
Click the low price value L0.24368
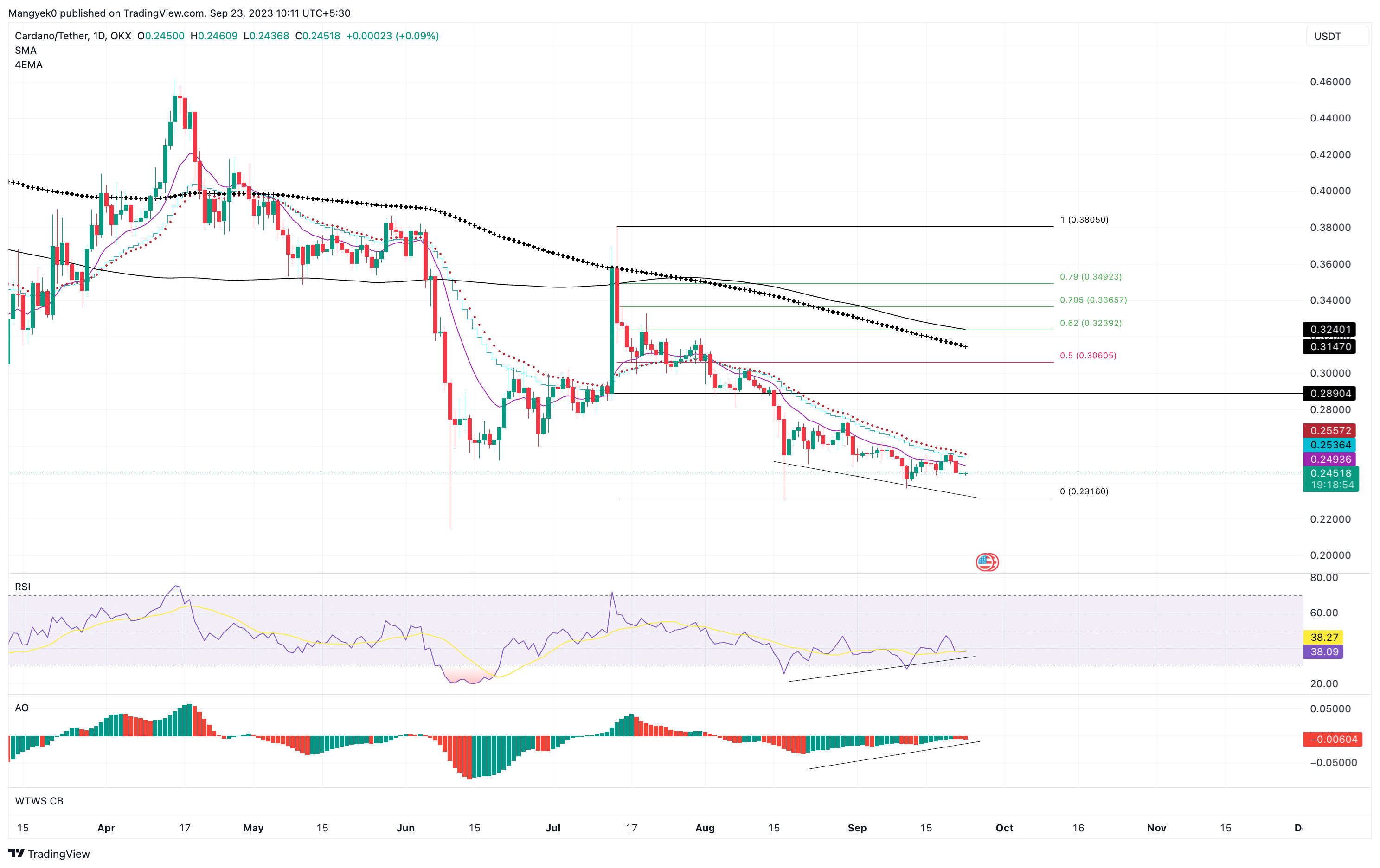(266, 36)
